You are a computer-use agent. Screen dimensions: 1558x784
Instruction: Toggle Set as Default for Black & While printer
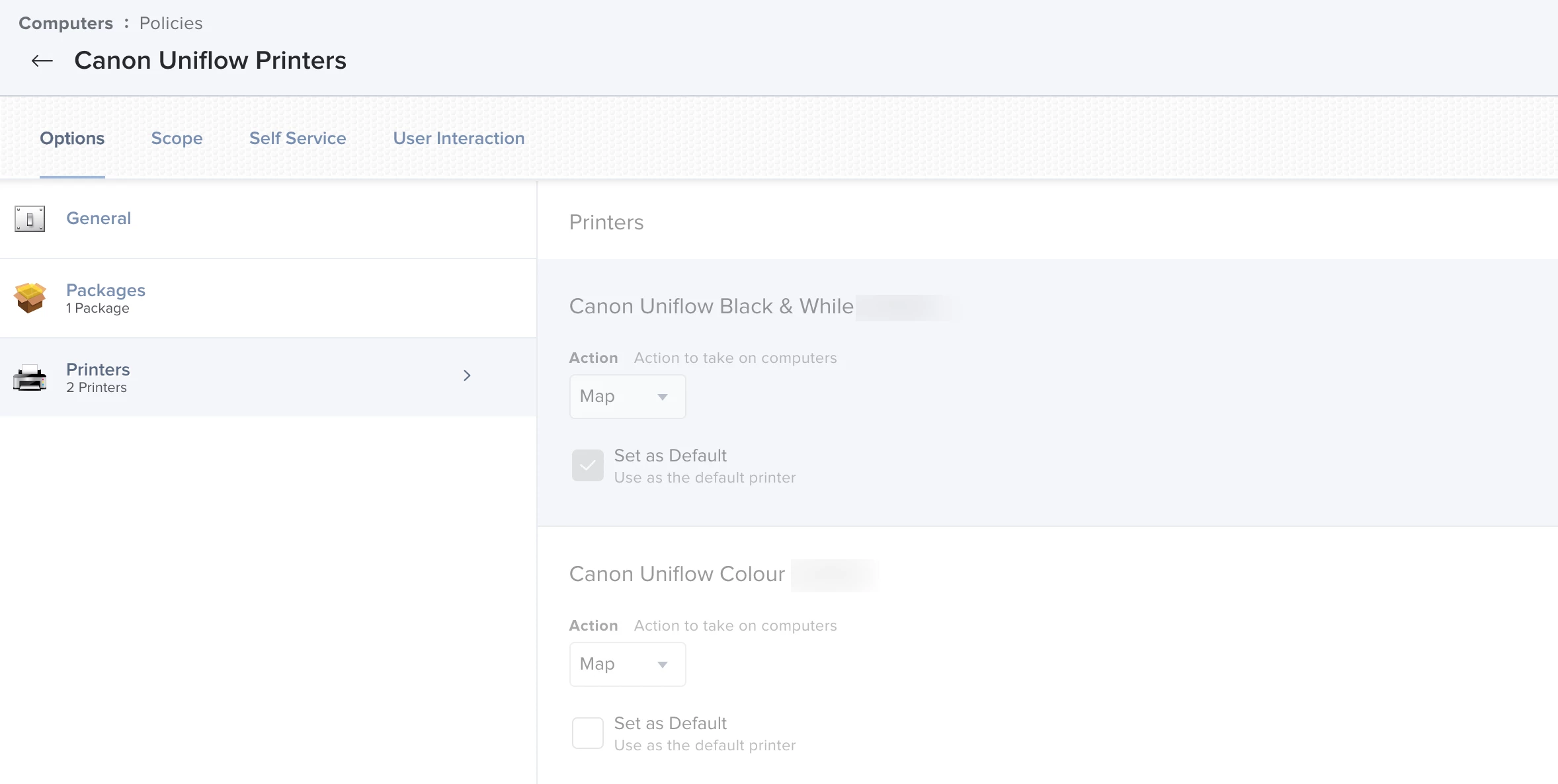point(588,465)
